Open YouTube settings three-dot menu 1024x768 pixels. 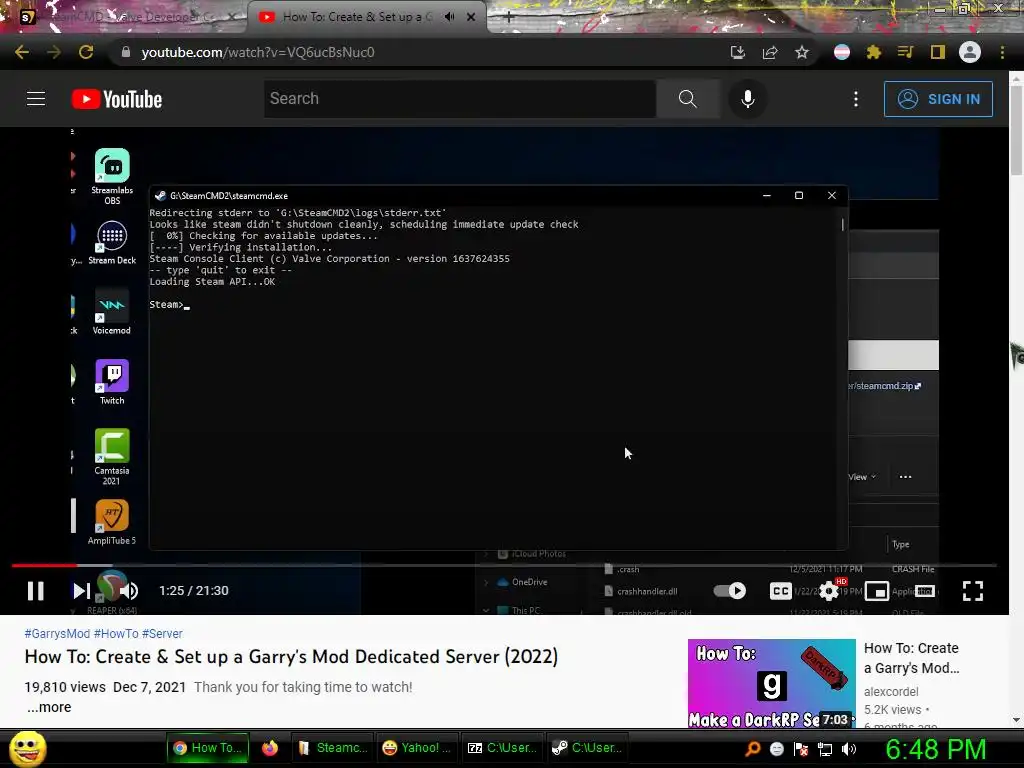(856, 99)
